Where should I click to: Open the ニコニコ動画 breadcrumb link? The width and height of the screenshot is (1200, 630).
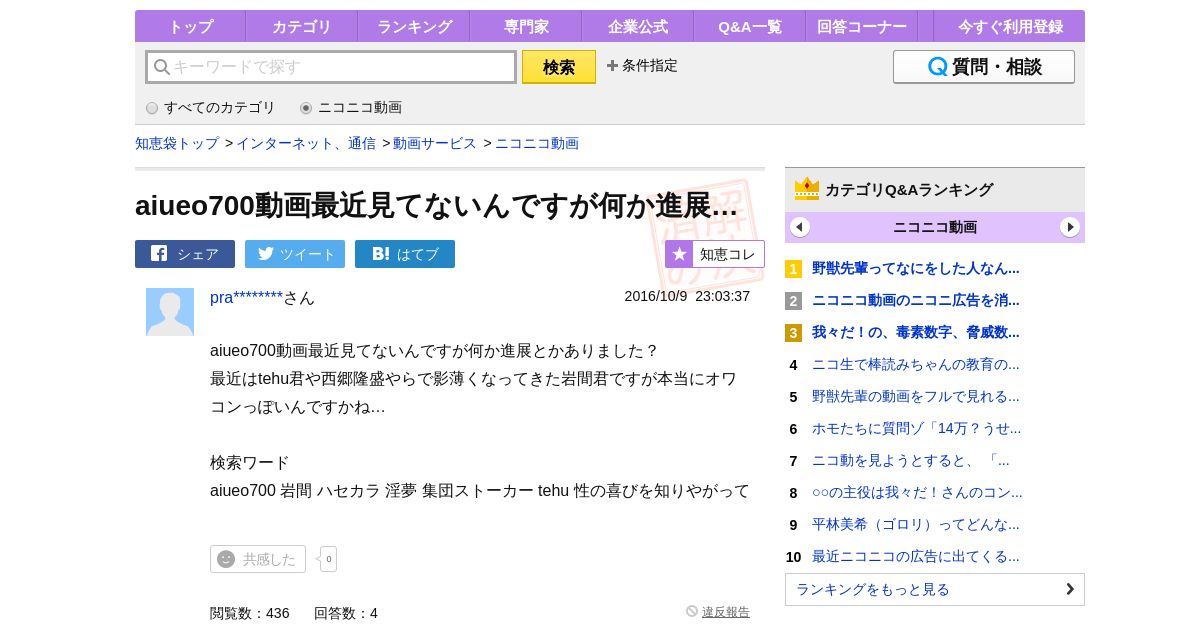[x=537, y=143]
